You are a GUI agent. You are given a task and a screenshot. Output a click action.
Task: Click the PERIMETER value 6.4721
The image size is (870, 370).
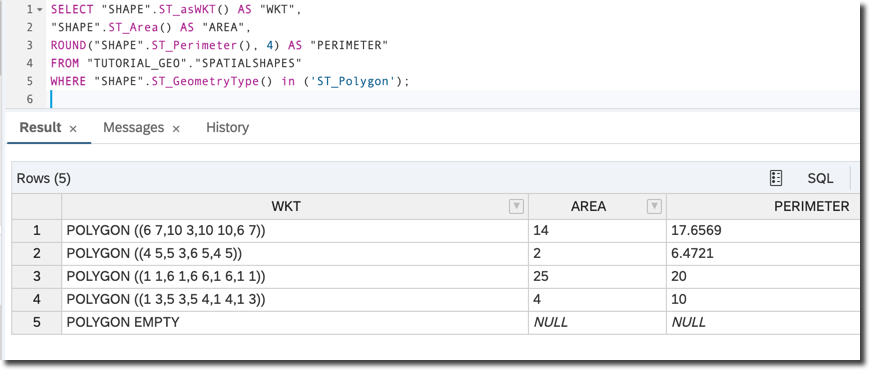click(x=763, y=254)
